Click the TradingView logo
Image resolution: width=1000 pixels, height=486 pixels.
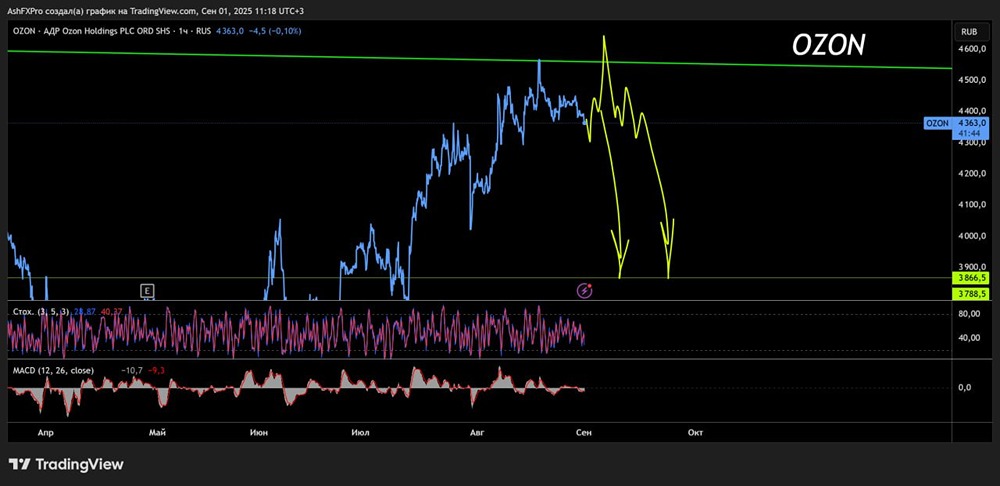[x=66, y=464]
